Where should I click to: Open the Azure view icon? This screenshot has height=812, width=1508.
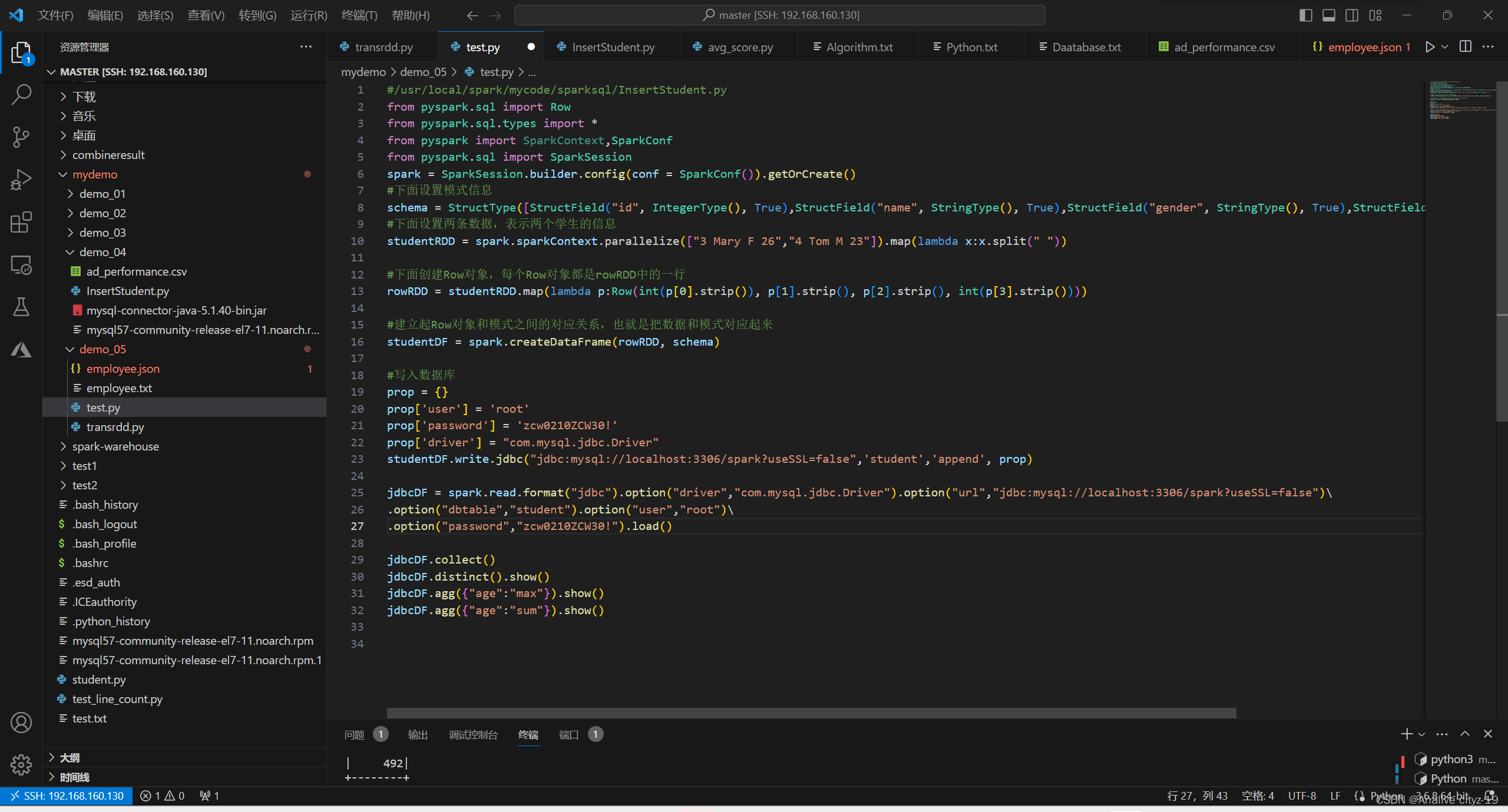[x=21, y=350]
